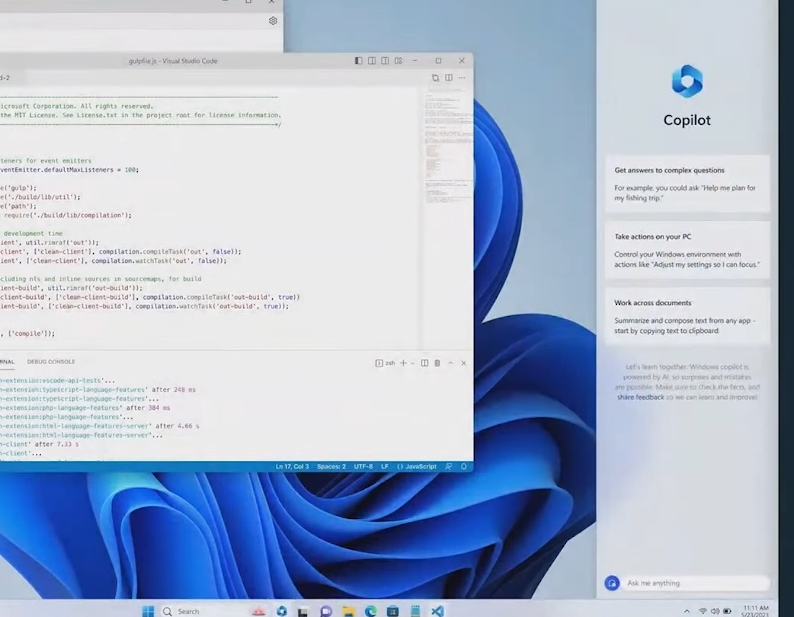Open Copilot from the taskbar

click(282, 611)
